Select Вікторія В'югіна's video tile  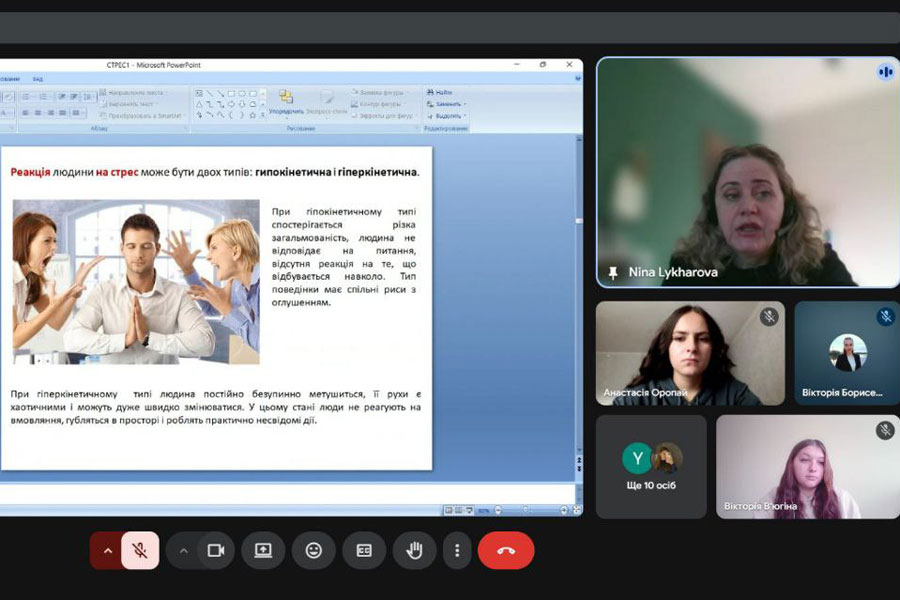coord(808,467)
